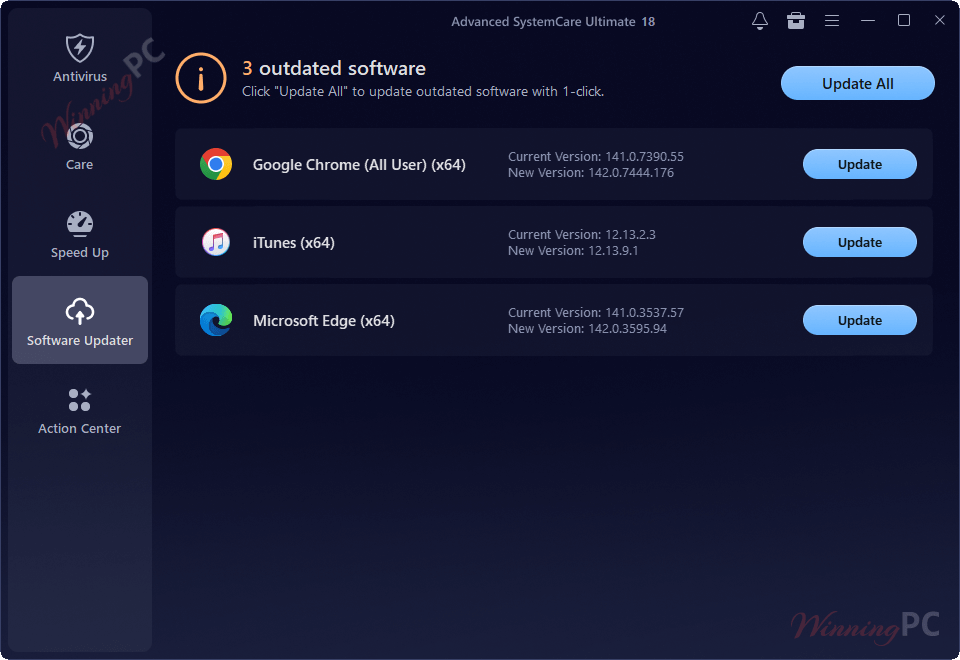Image resolution: width=960 pixels, height=660 pixels.
Task: Click Chrome new version 142.0.7444.176
Action: point(591,173)
